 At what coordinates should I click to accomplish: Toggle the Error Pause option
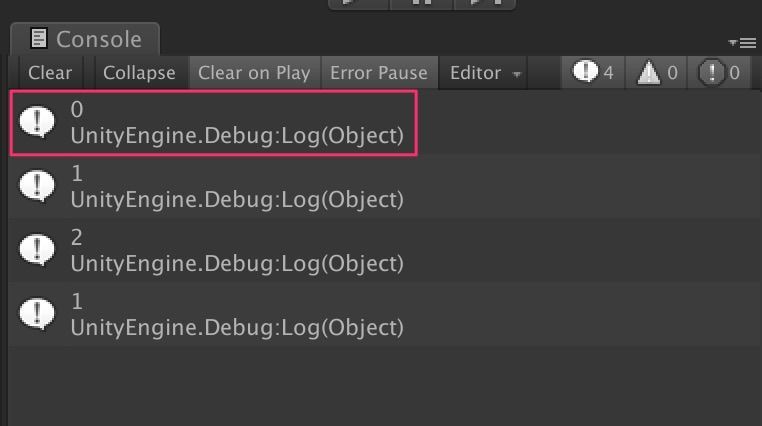379,73
